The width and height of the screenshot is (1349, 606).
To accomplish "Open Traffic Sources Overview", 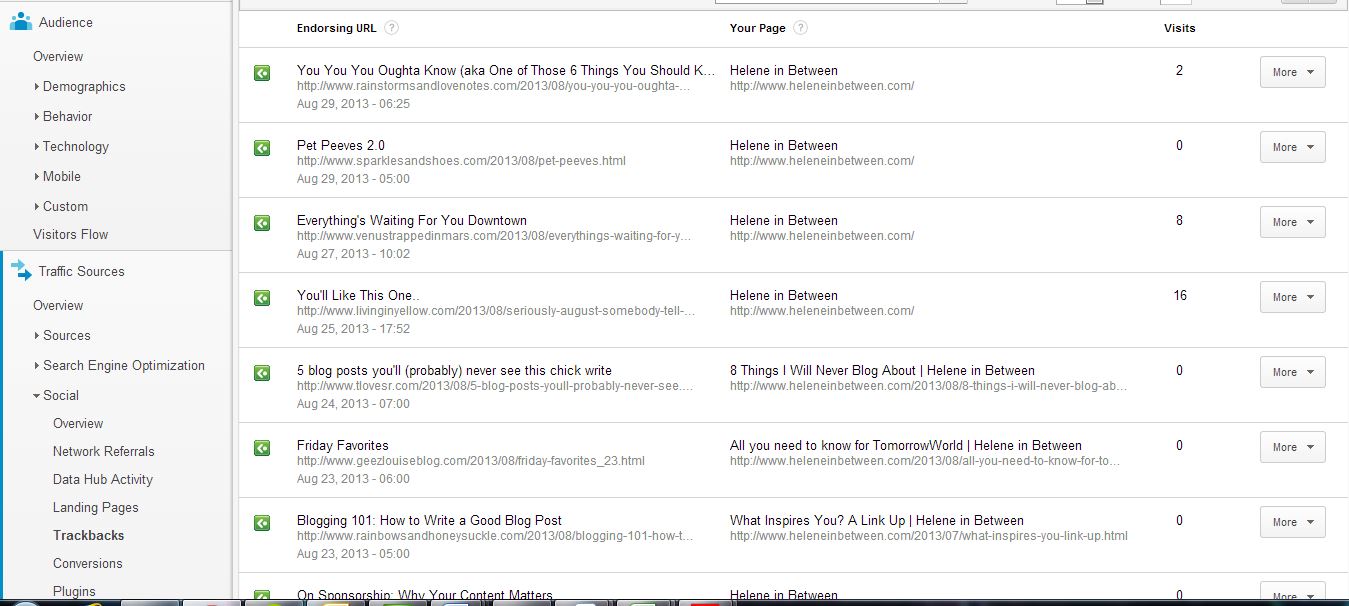I will 58,306.
